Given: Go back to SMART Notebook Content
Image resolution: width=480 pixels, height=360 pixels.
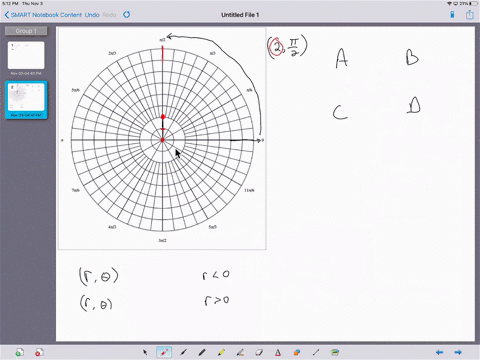Looking at the screenshot, I should coord(43,15).
